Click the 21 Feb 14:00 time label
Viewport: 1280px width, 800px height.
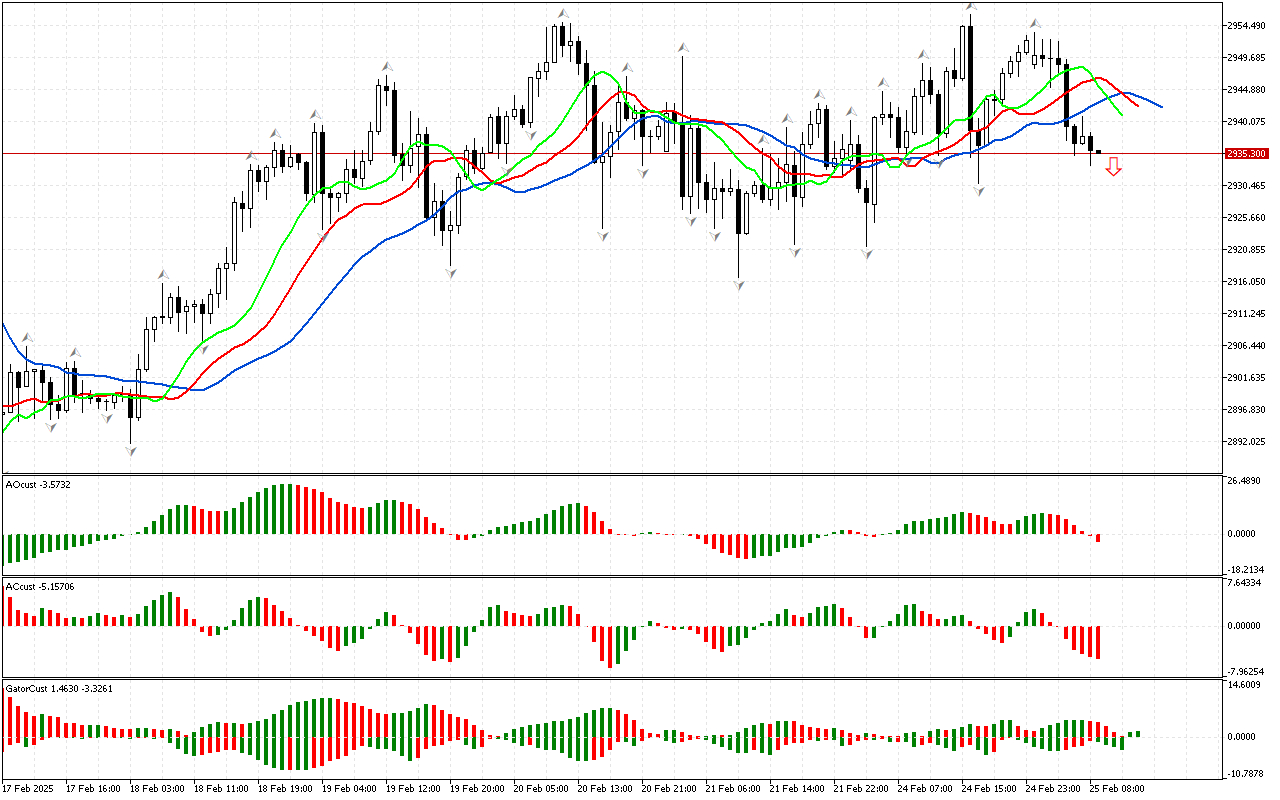tap(798, 789)
